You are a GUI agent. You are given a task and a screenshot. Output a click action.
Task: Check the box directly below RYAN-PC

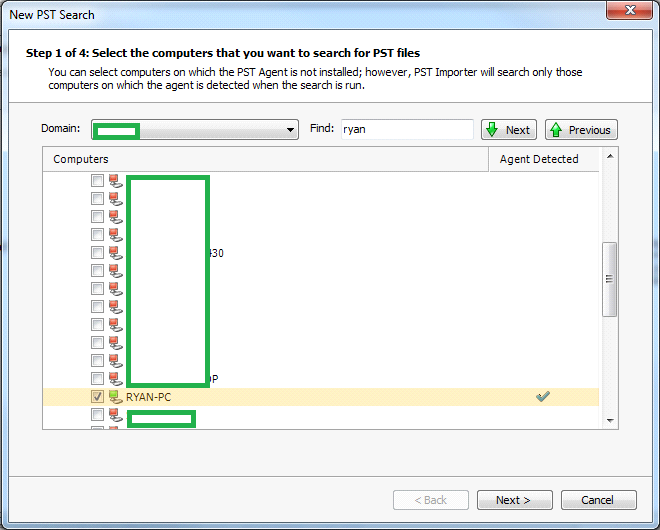point(97,415)
